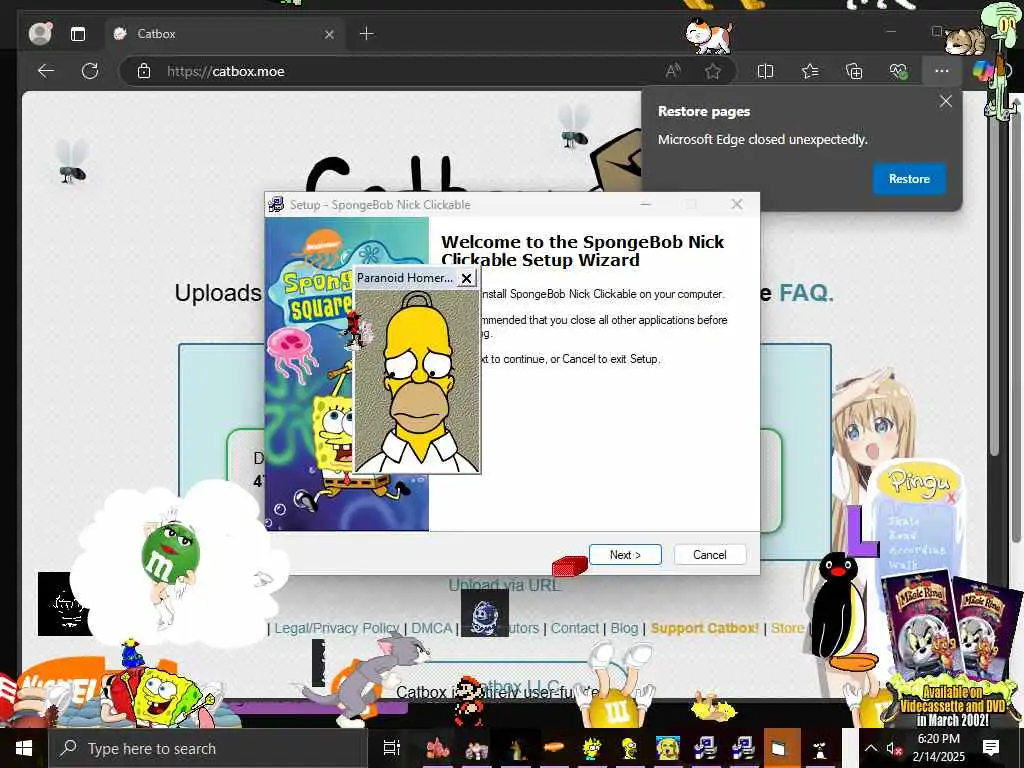Image resolution: width=1024 pixels, height=768 pixels.
Task: Refresh the catbox.moe page
Action: tap(89, 71)
